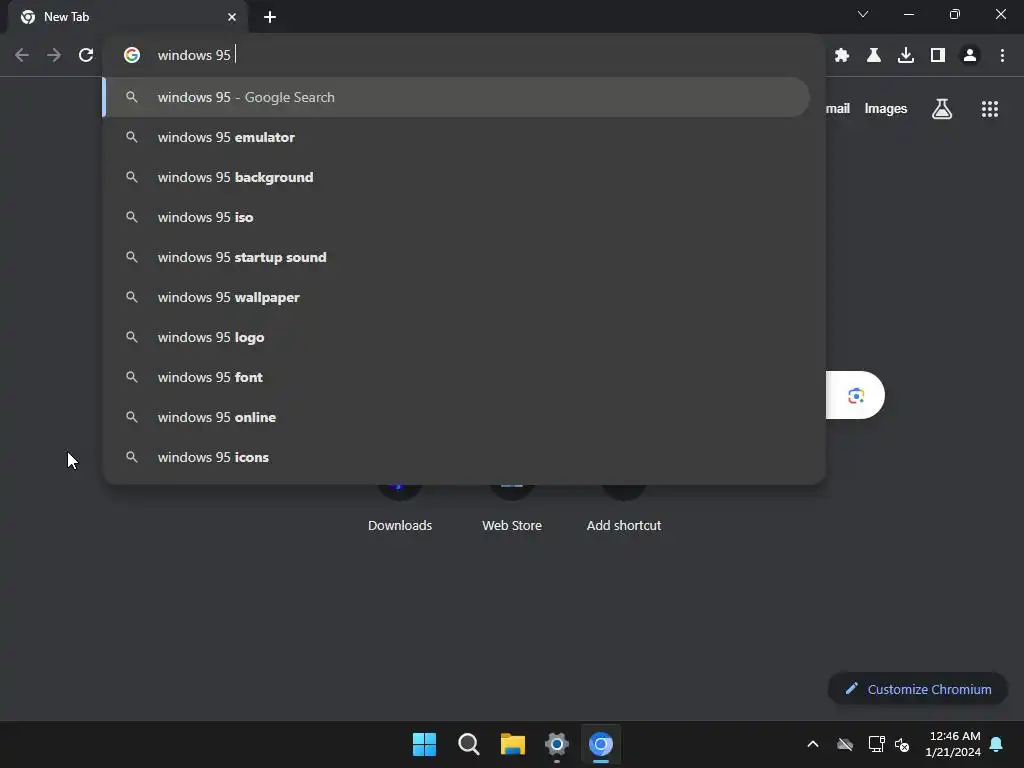Show hidden system tray icons
Screen dimensions: 1024x768
(x=813, y=744)
